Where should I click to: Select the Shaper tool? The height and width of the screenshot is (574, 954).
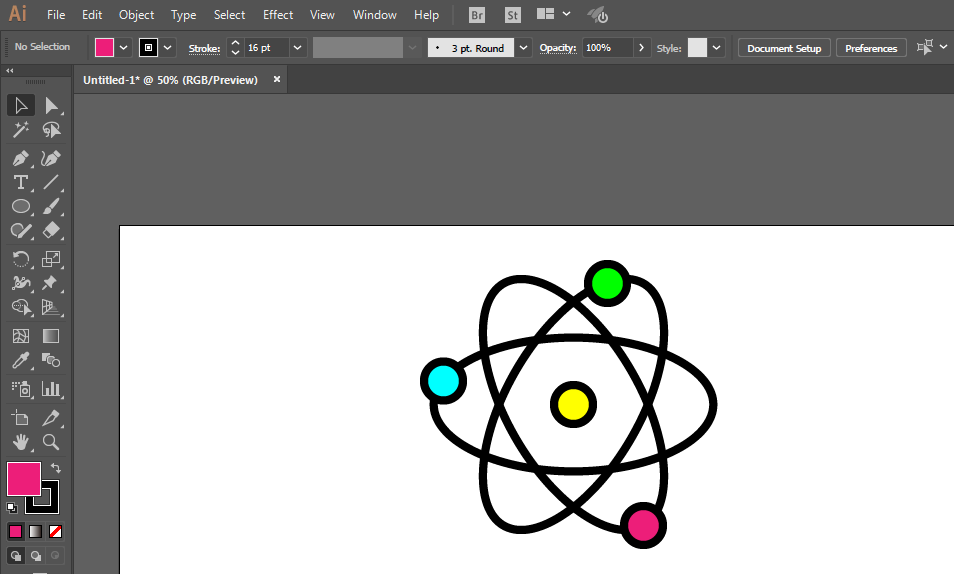[x=21, y=231]
